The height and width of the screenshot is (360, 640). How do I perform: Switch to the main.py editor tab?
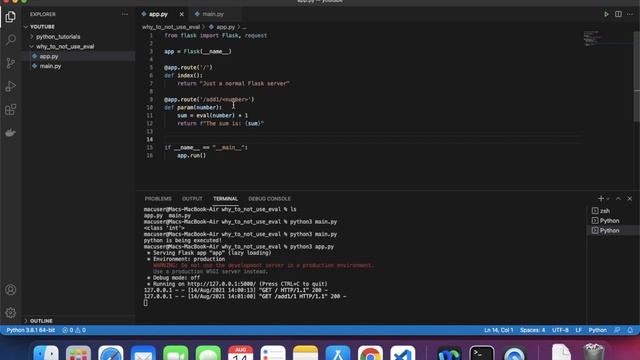213,14
